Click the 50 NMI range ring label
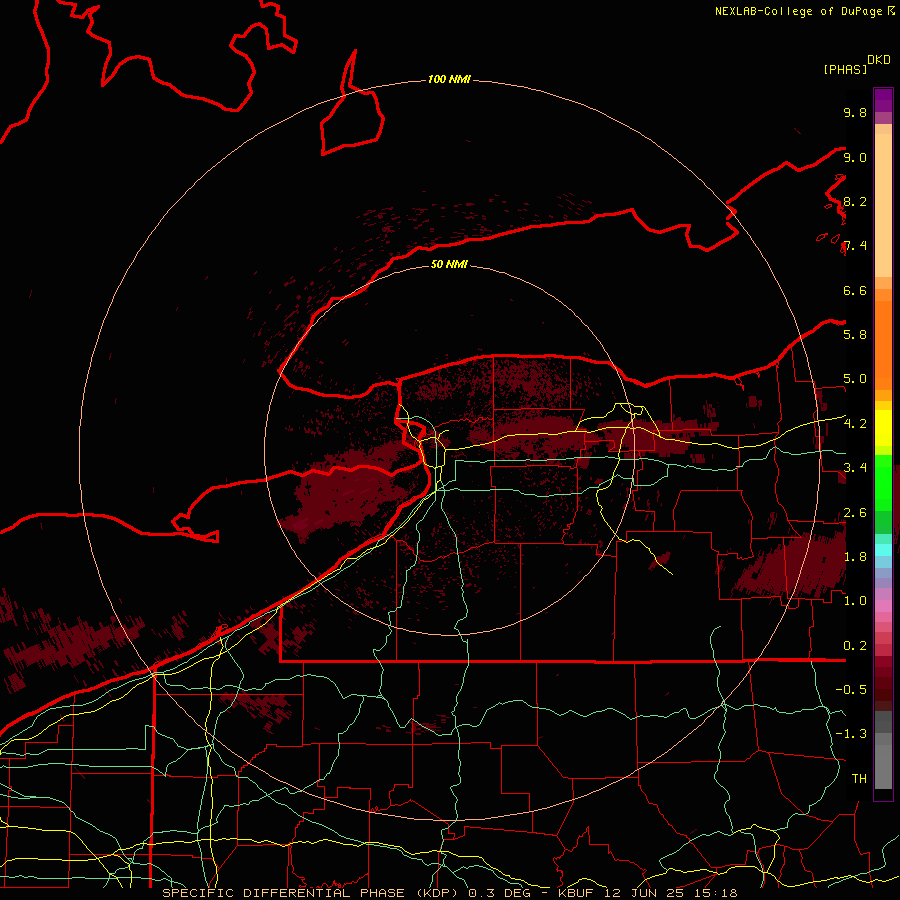900x900 pixels. click(449, 264)
